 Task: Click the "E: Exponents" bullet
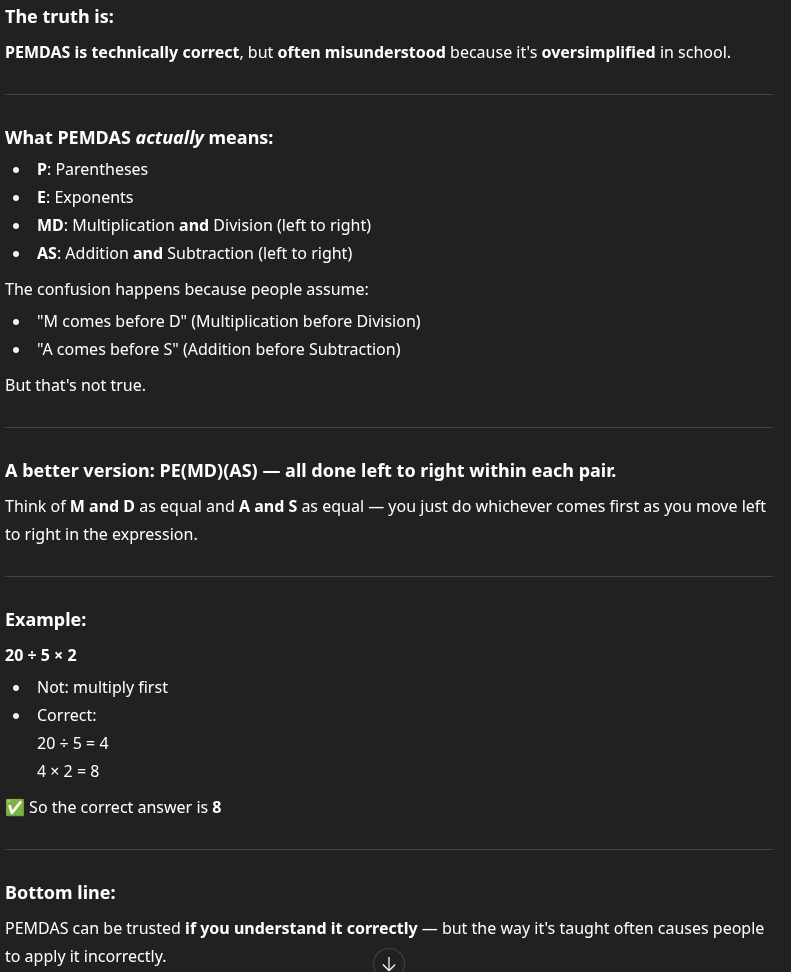(x=85, y=198)
